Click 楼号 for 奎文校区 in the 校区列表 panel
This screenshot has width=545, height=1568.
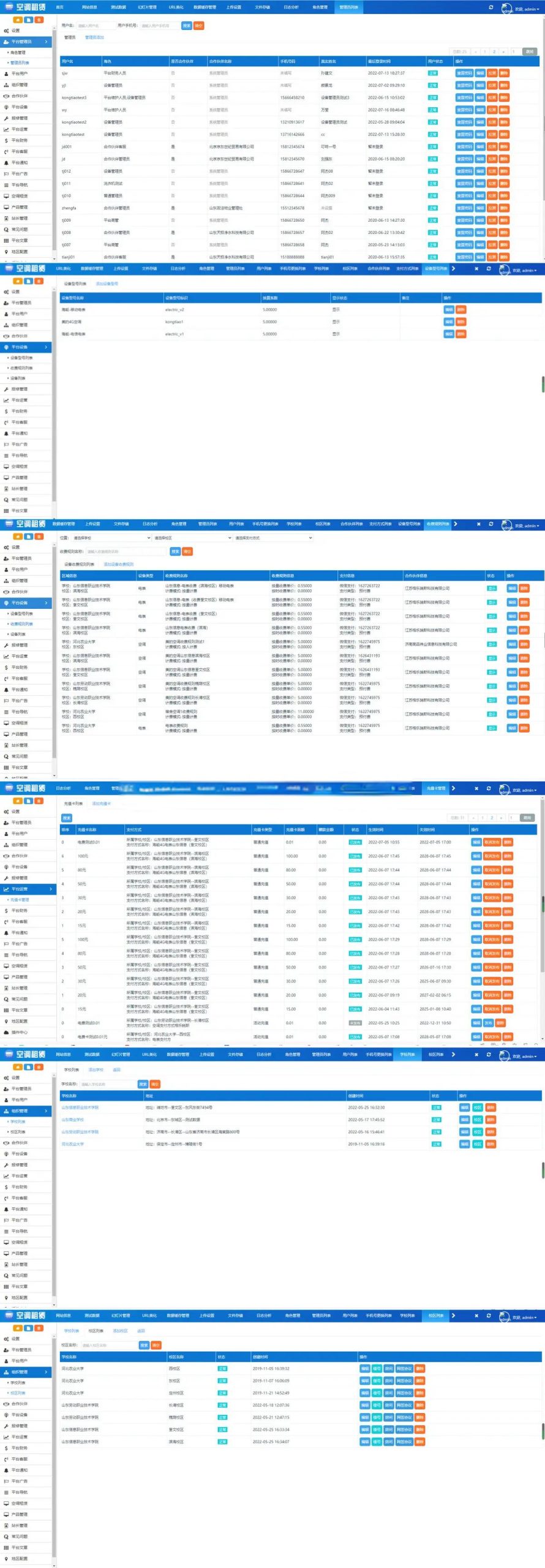[377, 1429]
